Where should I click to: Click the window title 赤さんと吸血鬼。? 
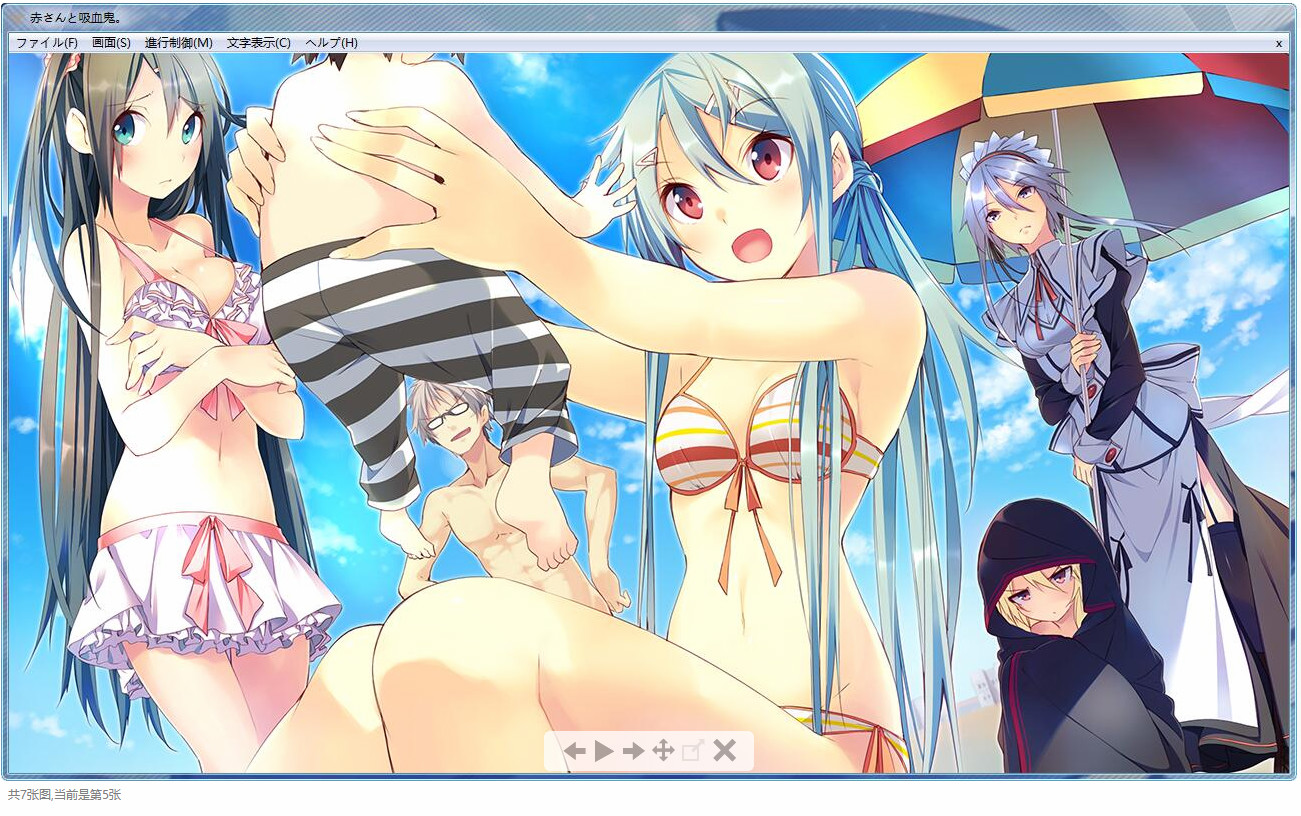tap(77, 18)
